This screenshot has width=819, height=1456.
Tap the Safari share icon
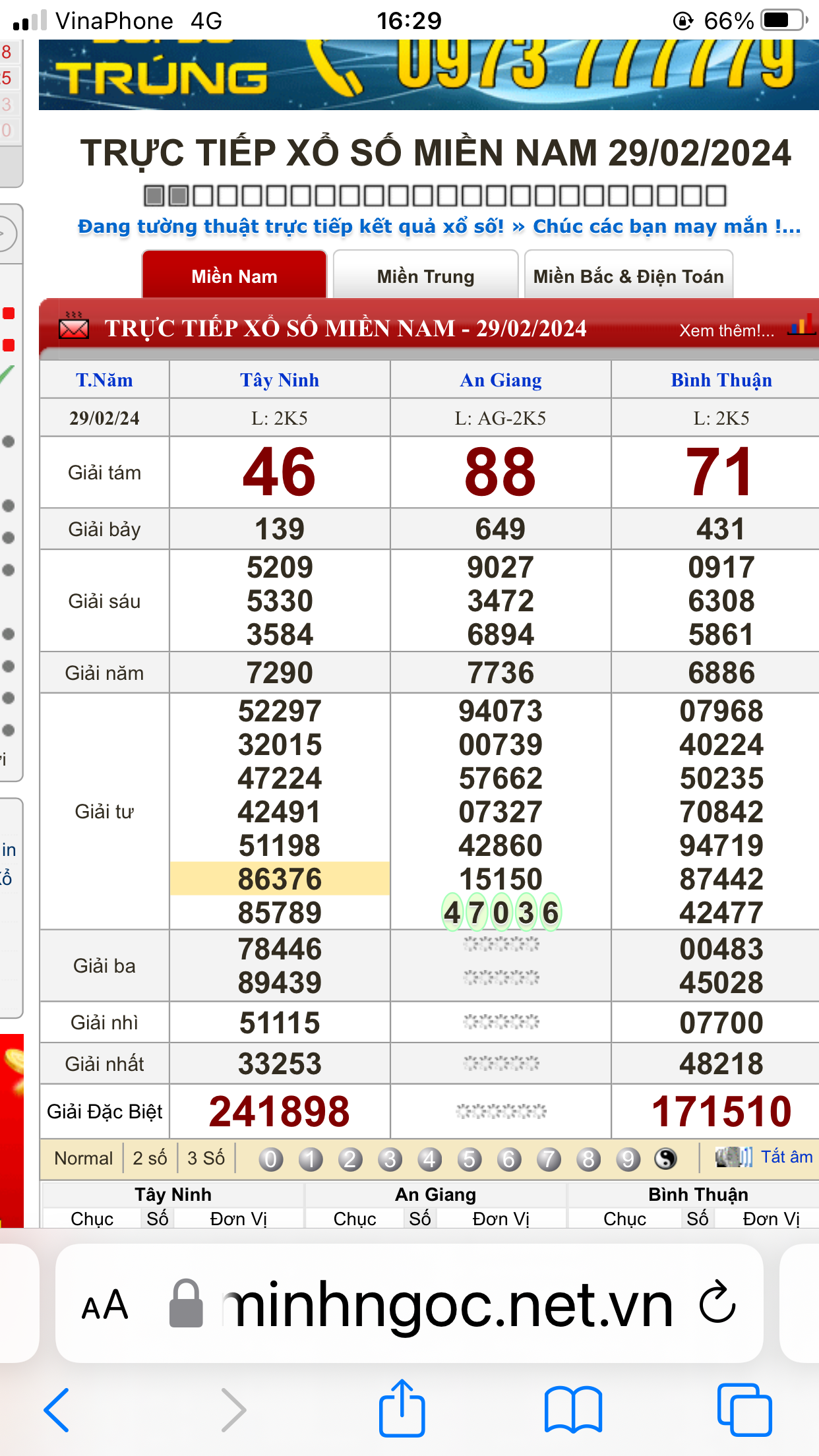[x=402, y=1409]
